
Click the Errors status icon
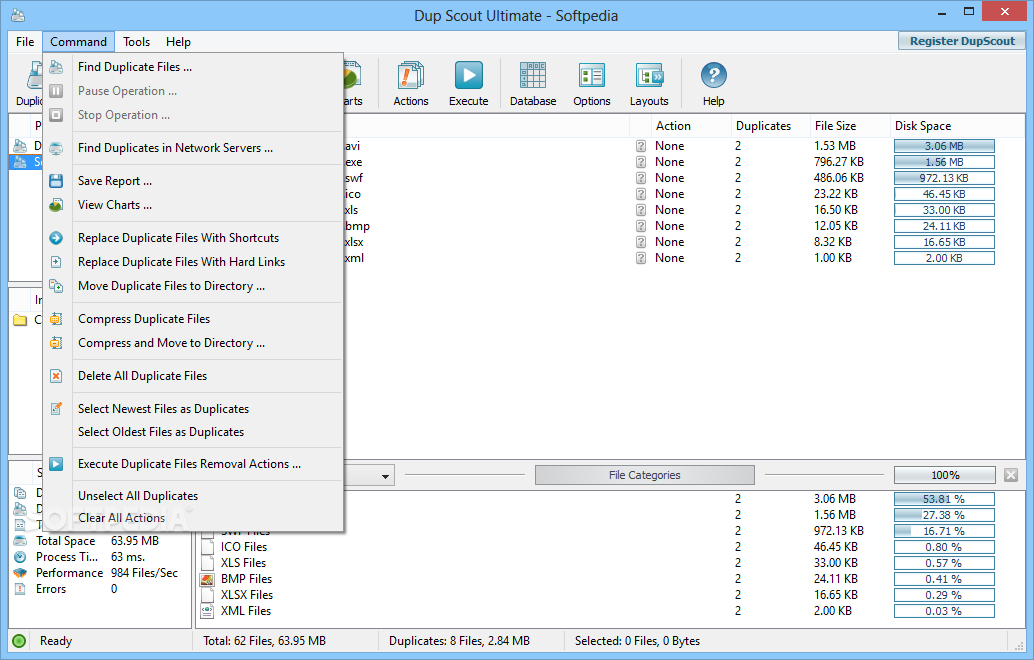[x=20, y=589]
